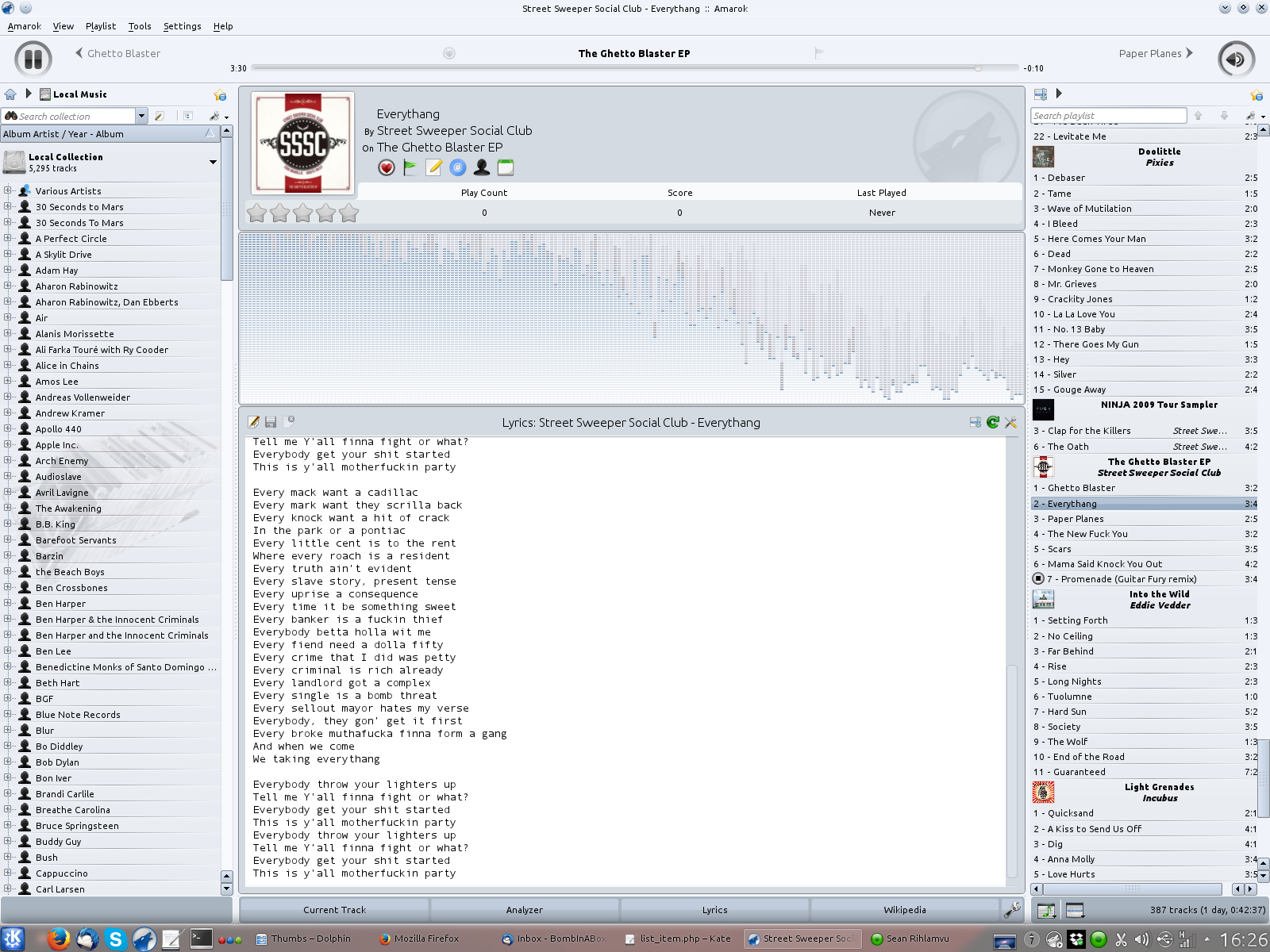
Task: Open the playlist music-note actions dropdown
Action: pyautogui.click(x=1047, y=911)
